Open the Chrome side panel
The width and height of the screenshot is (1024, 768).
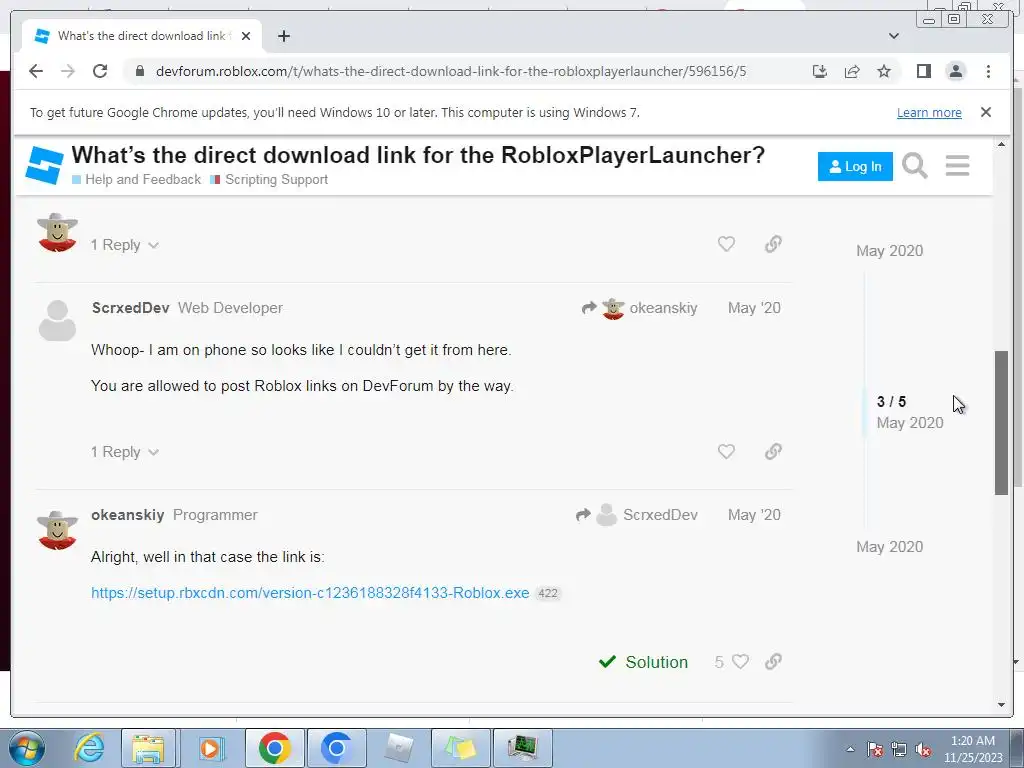point(923,71)
